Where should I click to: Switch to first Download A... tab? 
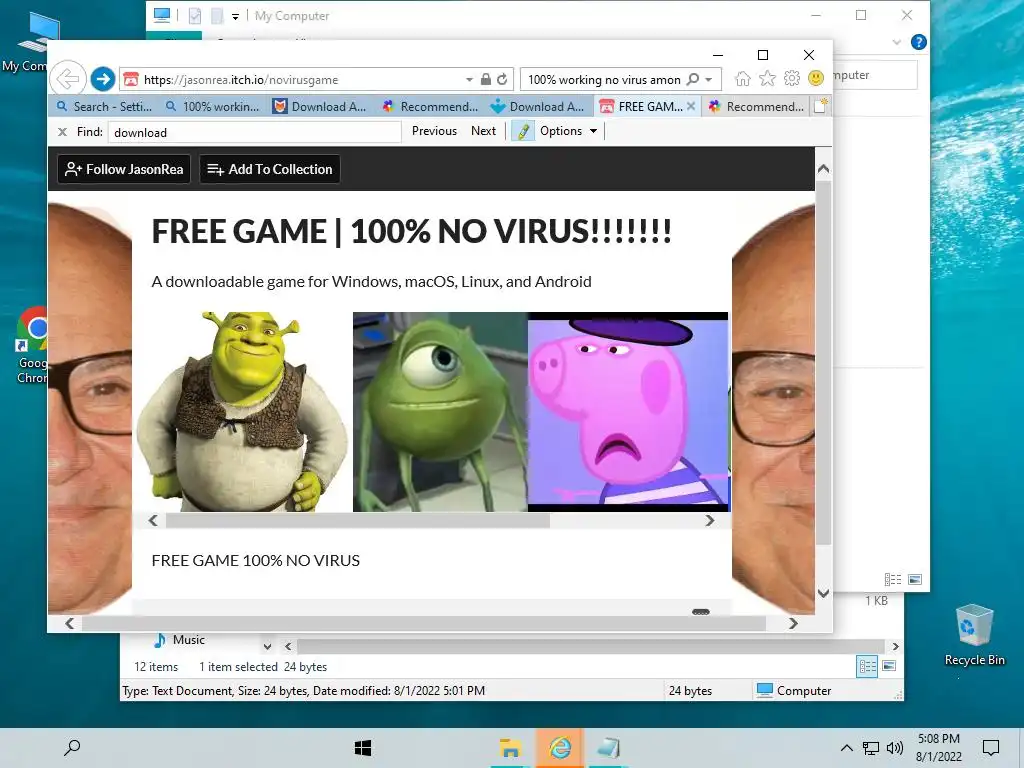(x=321, y=106)
